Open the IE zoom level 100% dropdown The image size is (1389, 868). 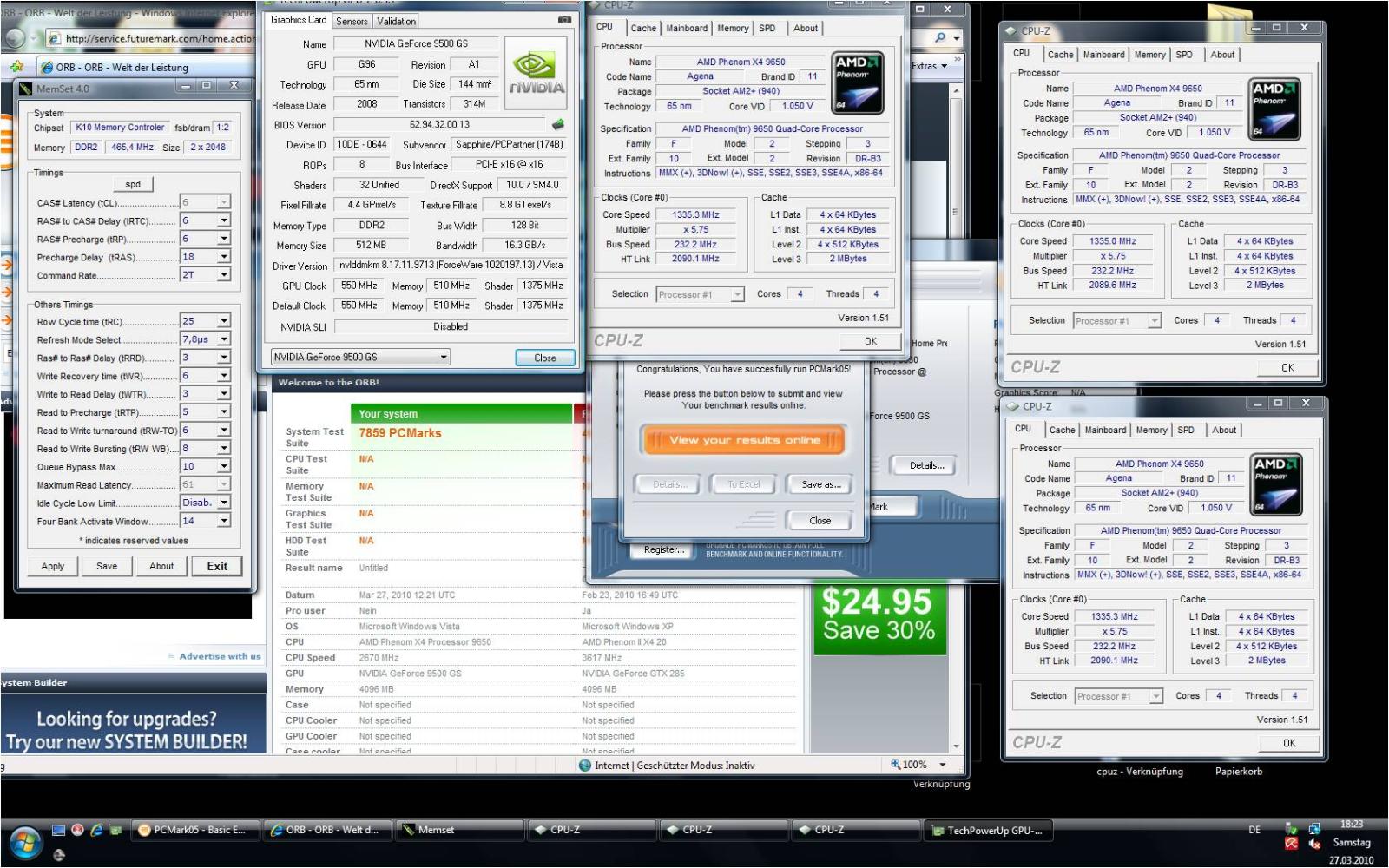tap(942, 765)
